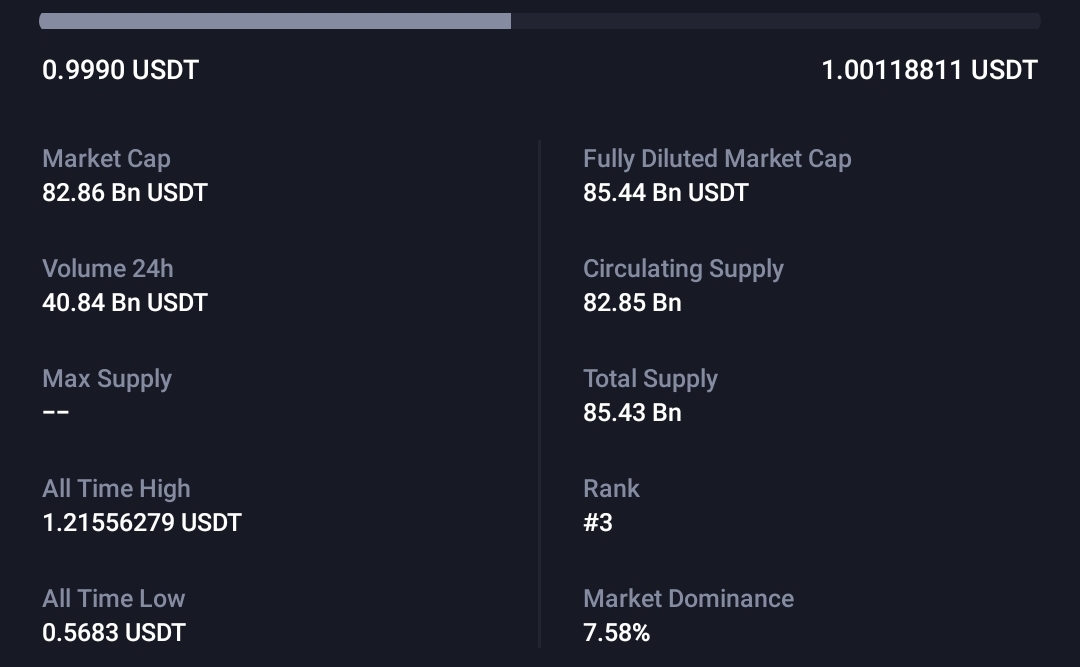Select the Market Cap label
Image resolution: width=1080 pixels, height=667 pixels.
[106, 159]
